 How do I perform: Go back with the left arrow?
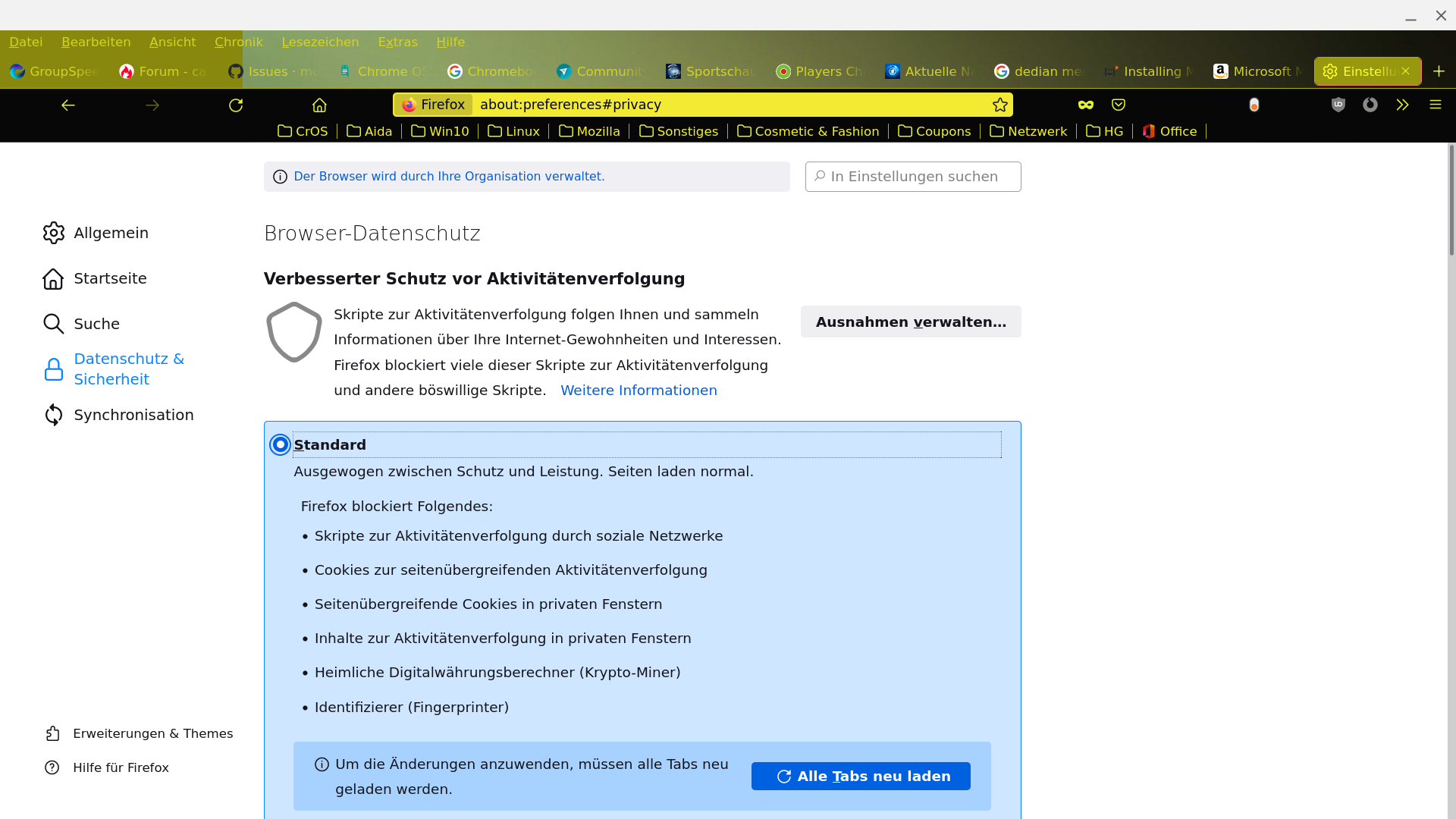68,105
